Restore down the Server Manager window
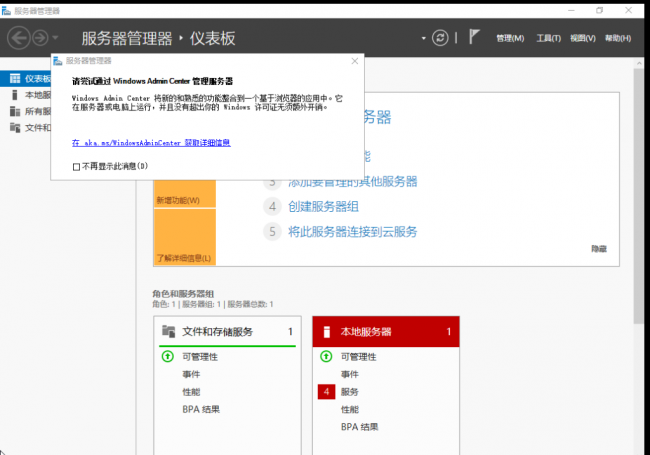This screenshot has height=455, width=650. click(599, 10)
